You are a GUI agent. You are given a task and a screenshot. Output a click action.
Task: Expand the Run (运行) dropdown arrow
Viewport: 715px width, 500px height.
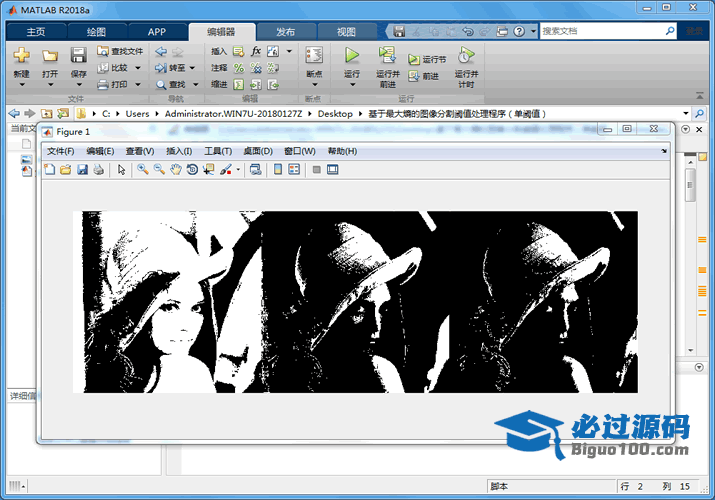(x=352, y=84)
